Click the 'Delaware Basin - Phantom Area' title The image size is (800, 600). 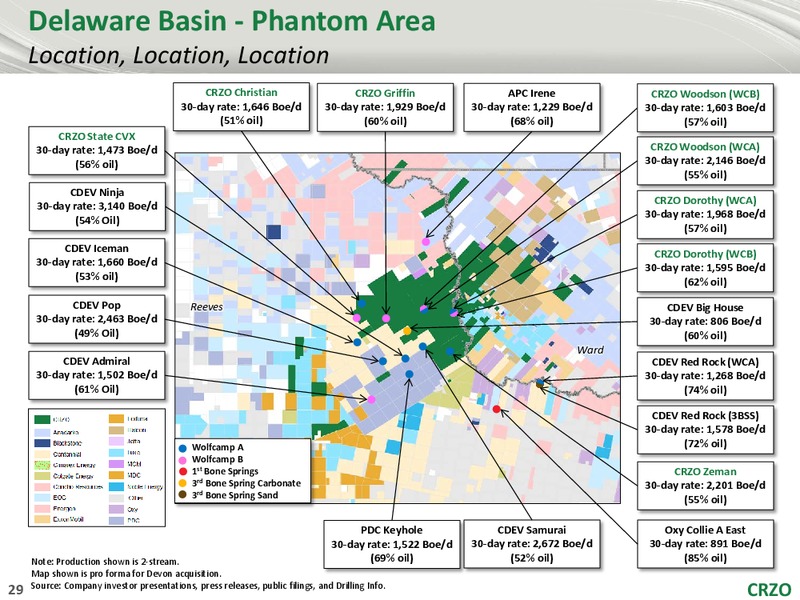coord(232,21)
